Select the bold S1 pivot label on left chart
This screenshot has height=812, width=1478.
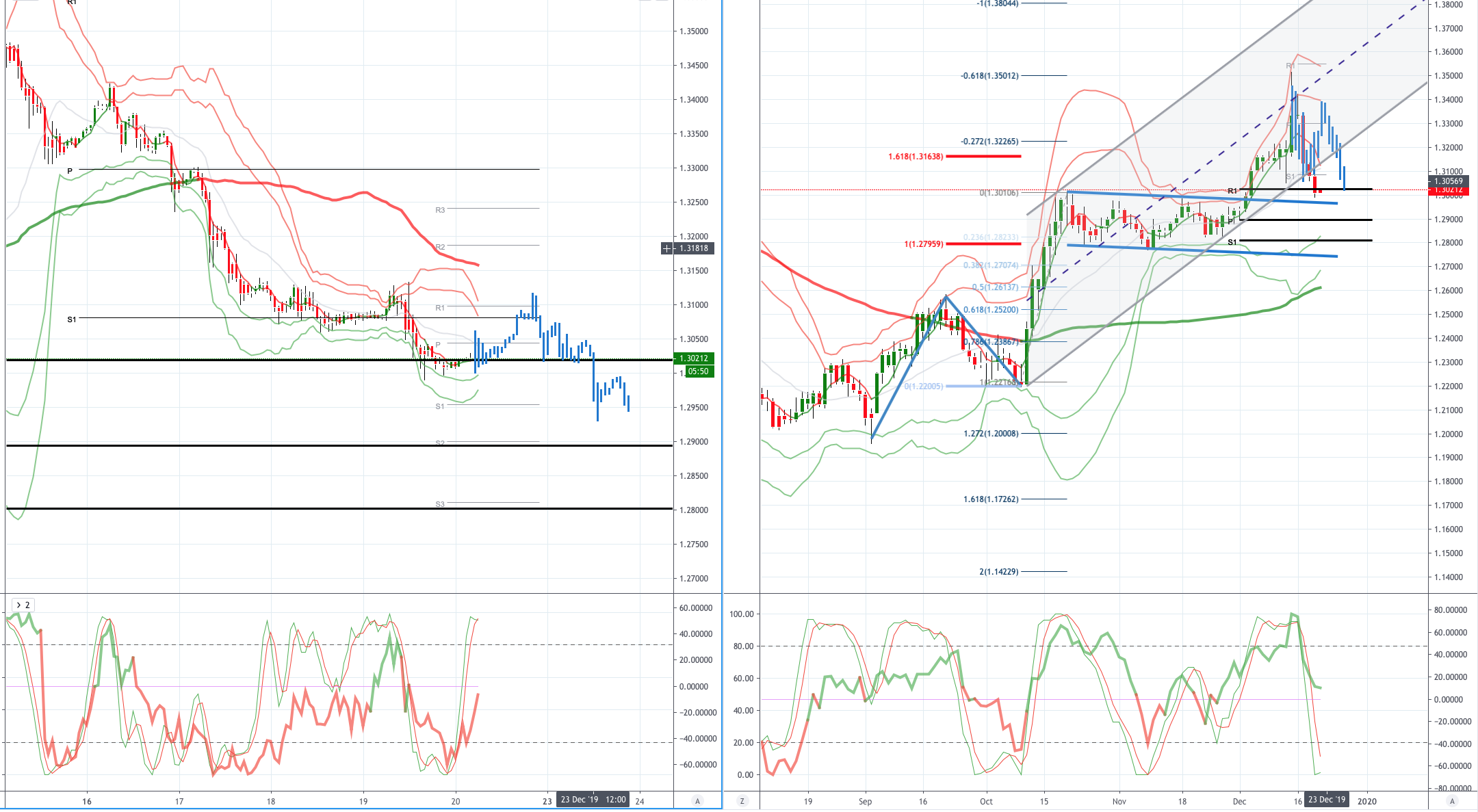pos(72,319)
